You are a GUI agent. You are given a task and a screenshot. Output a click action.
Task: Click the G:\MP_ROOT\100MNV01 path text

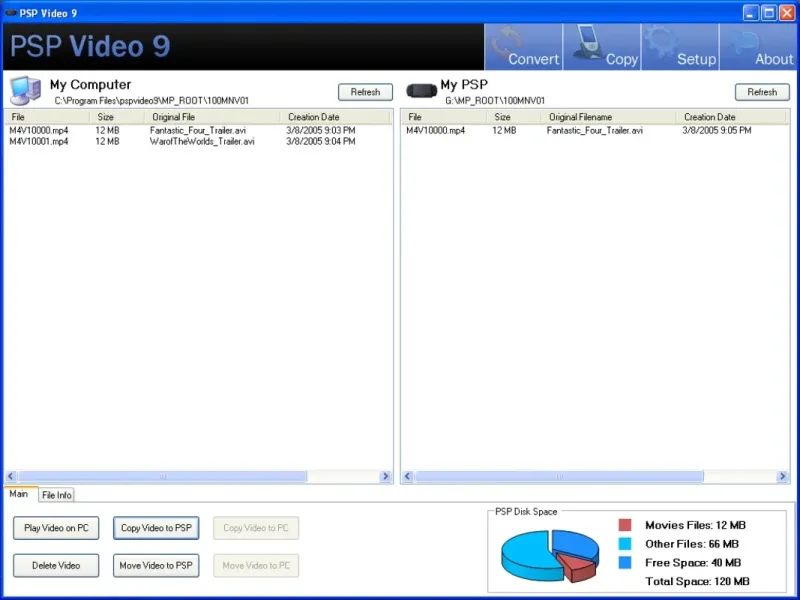(495, 101)
